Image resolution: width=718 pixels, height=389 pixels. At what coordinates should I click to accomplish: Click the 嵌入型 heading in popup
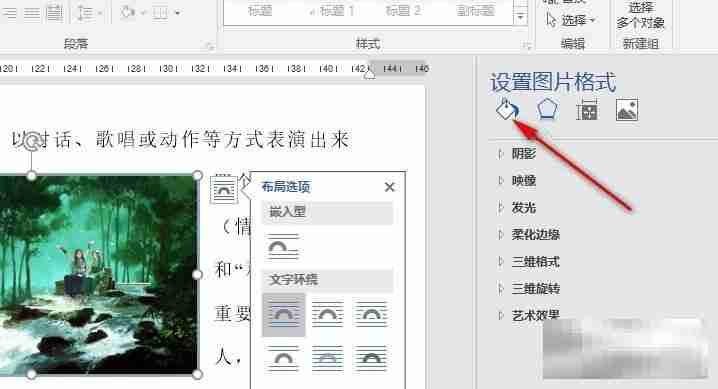(x=287, y=211)
